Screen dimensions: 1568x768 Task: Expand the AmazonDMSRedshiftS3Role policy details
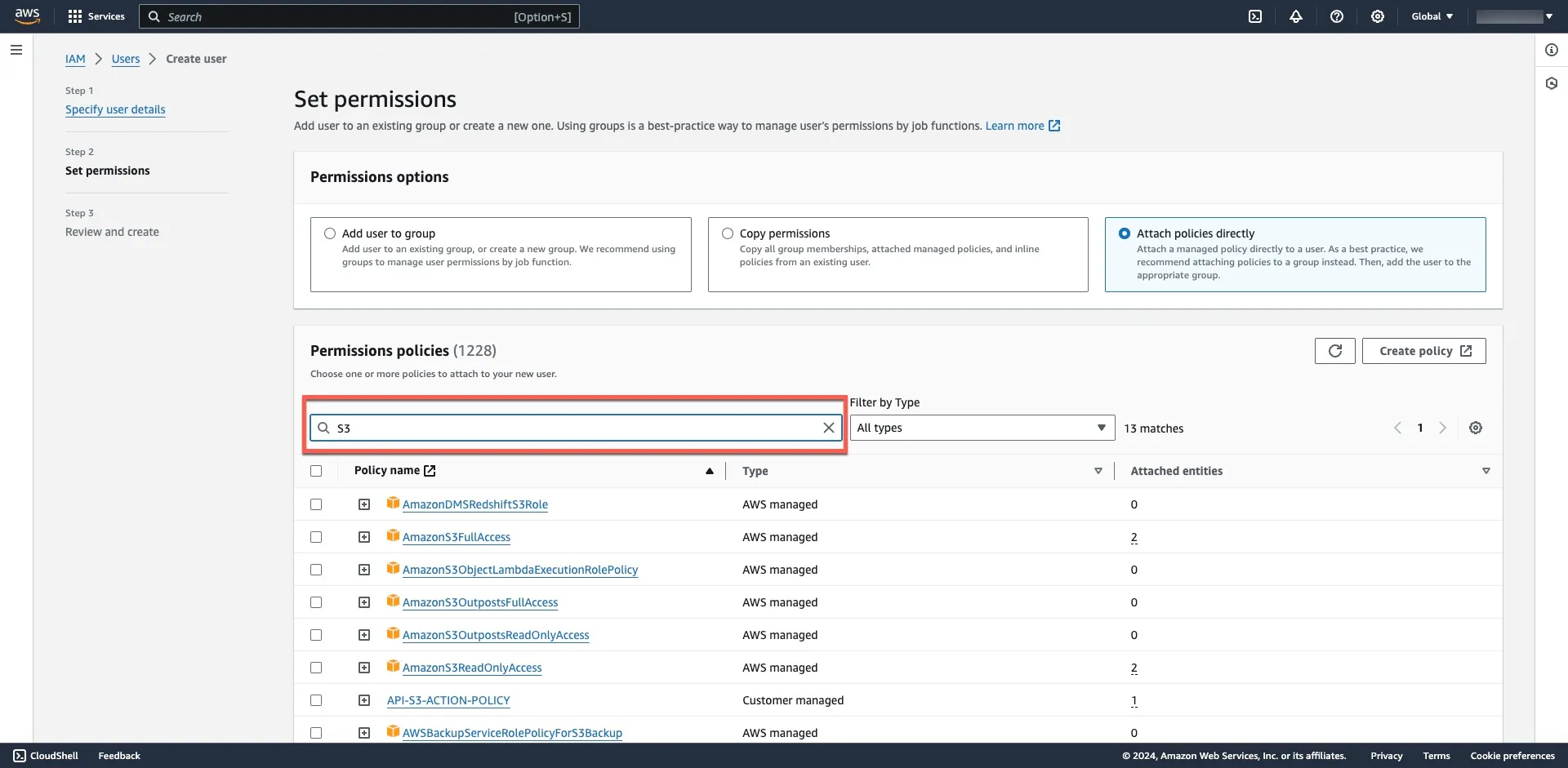pyautogui.click(x=364, y=504)
